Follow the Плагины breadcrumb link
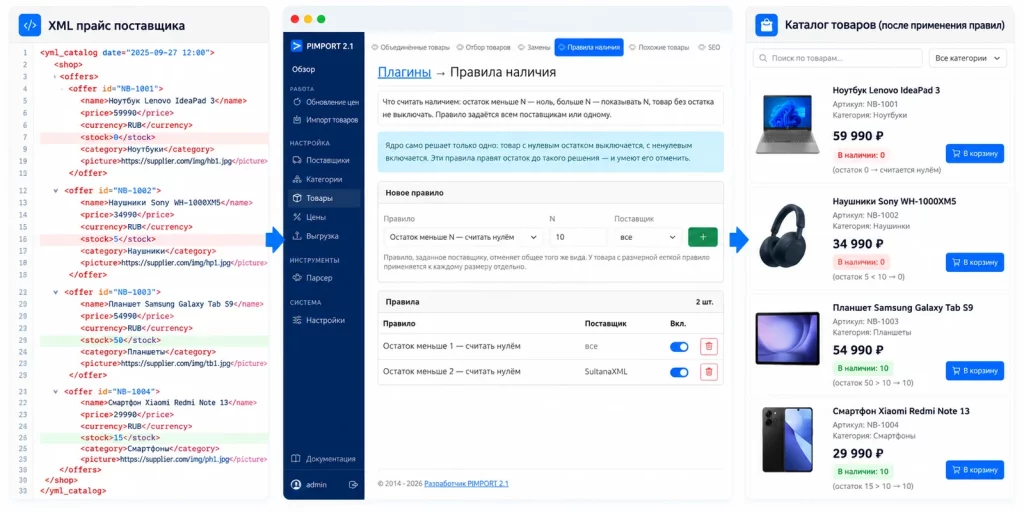 [x=404, y=72]
